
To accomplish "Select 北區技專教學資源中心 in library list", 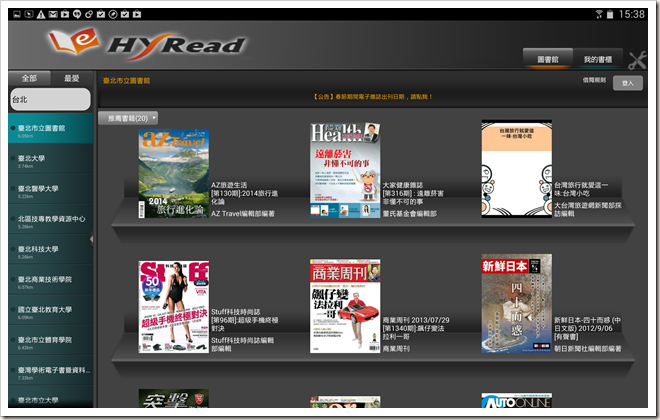I will click(x=51, y=219).
